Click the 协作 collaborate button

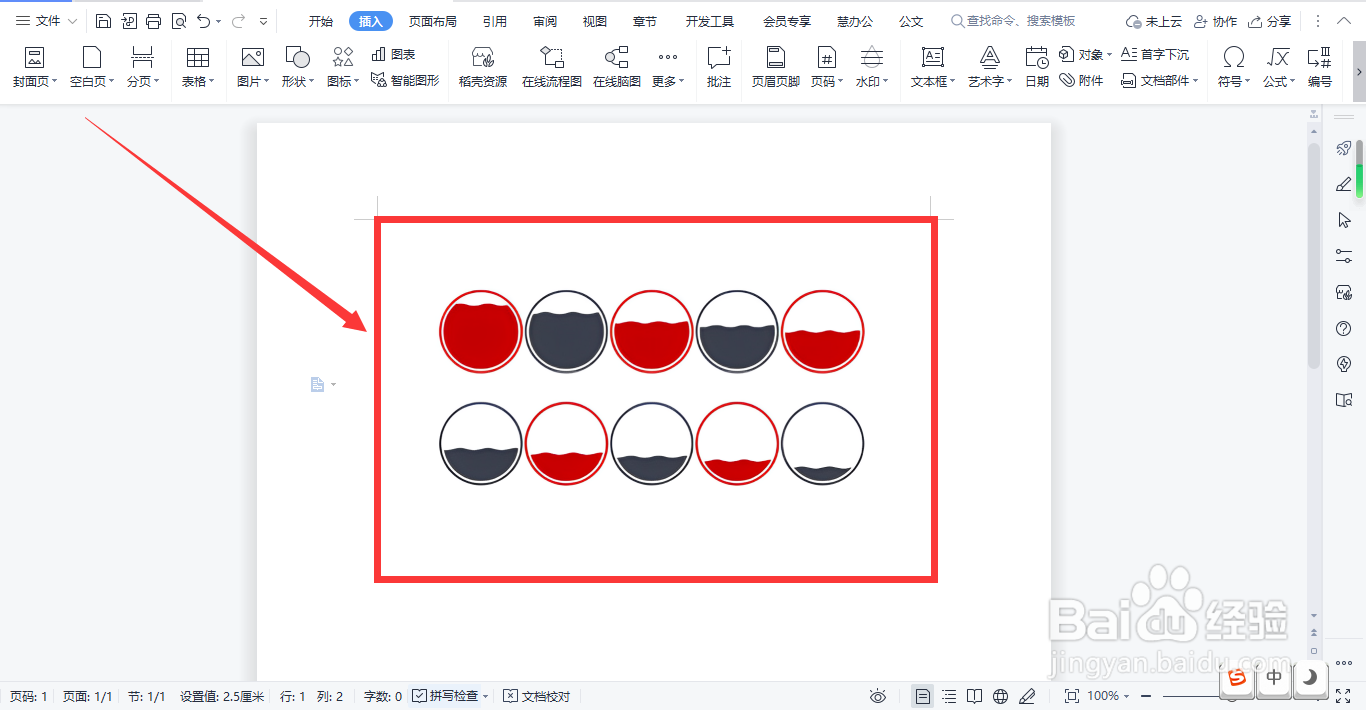point(1215,21)
